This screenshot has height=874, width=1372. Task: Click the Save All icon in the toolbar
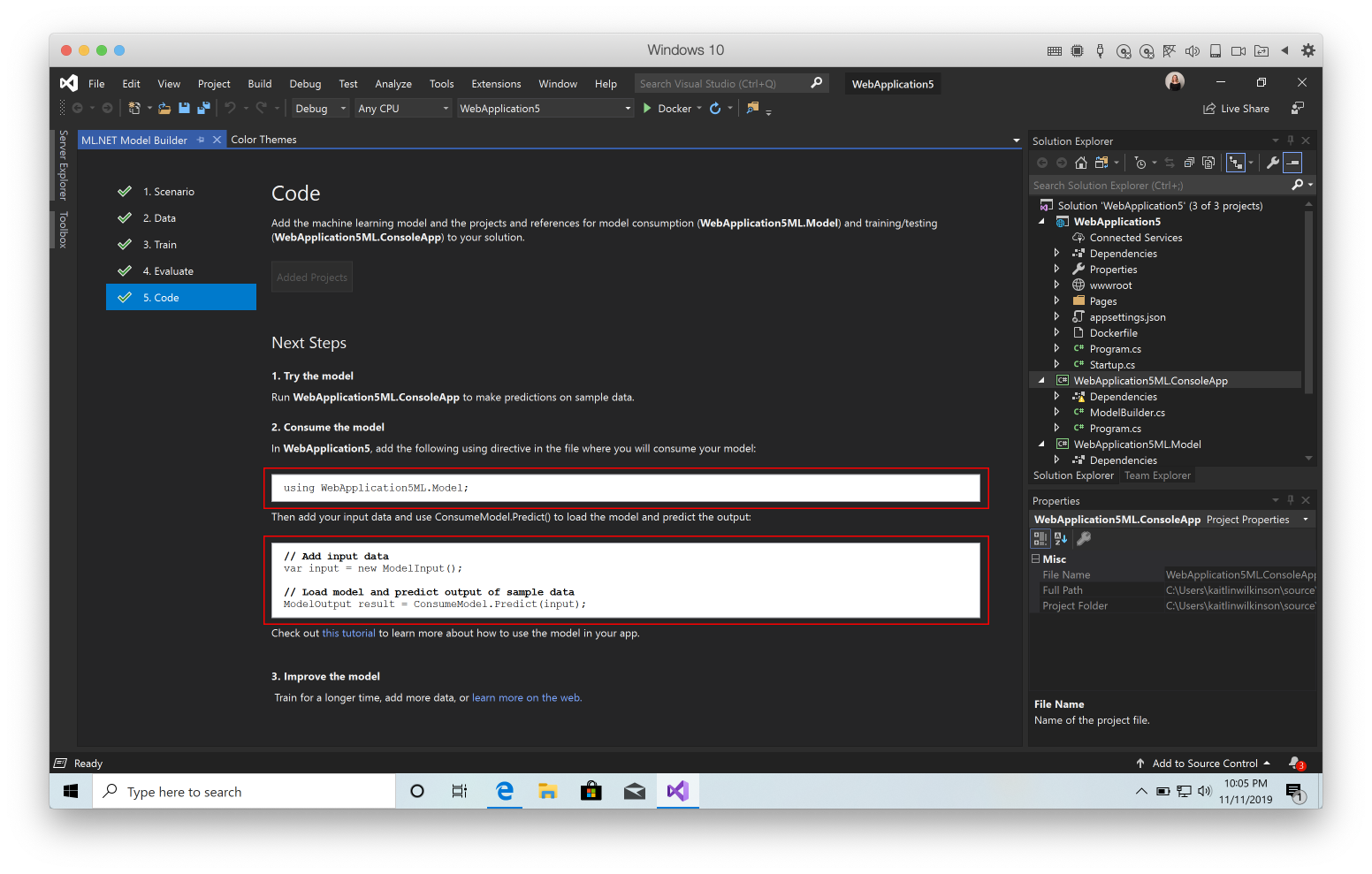pos(203,108)
